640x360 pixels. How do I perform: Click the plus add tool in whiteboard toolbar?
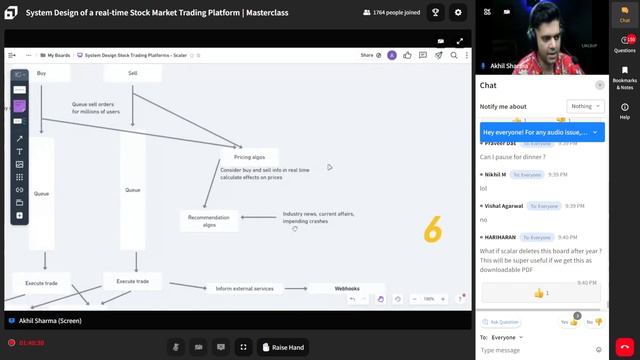pyautogui.click(x=20, y=216)
